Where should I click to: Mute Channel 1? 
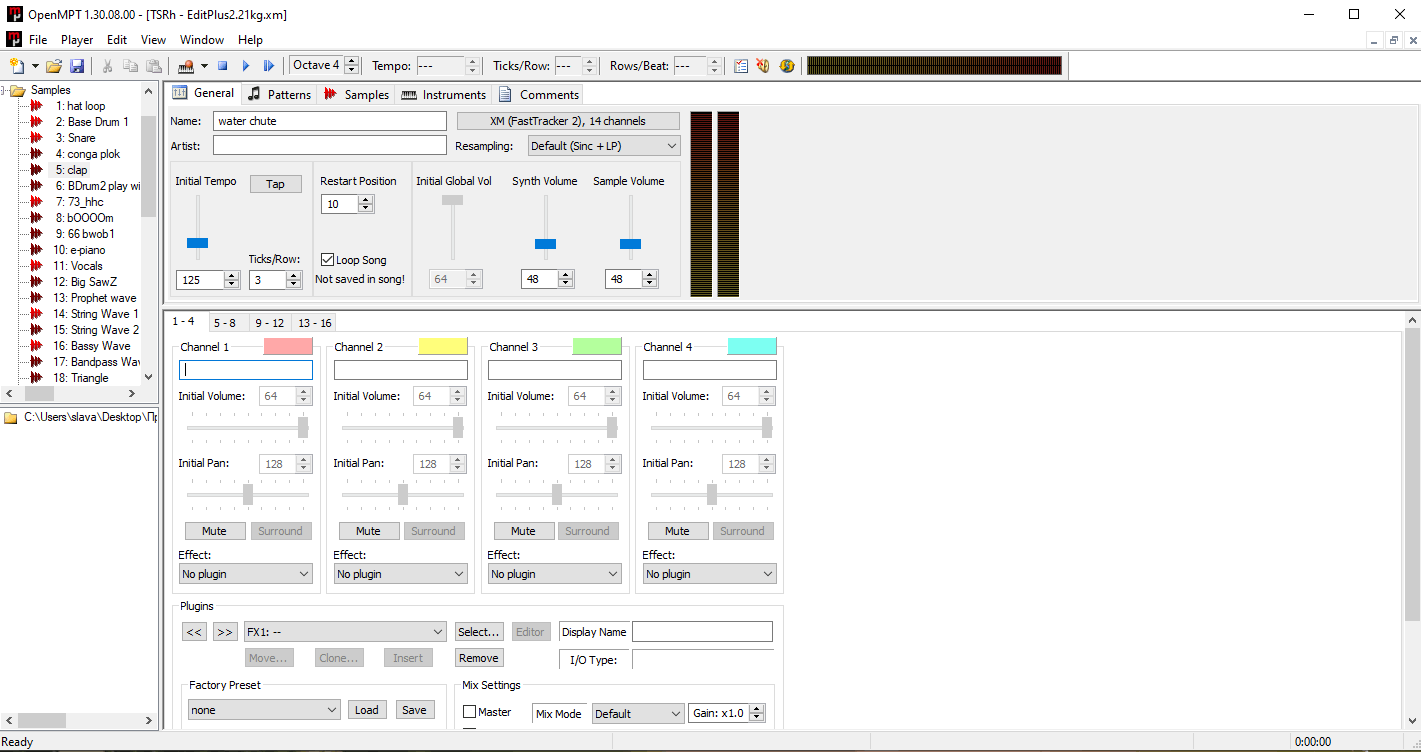tap(214, 531)
